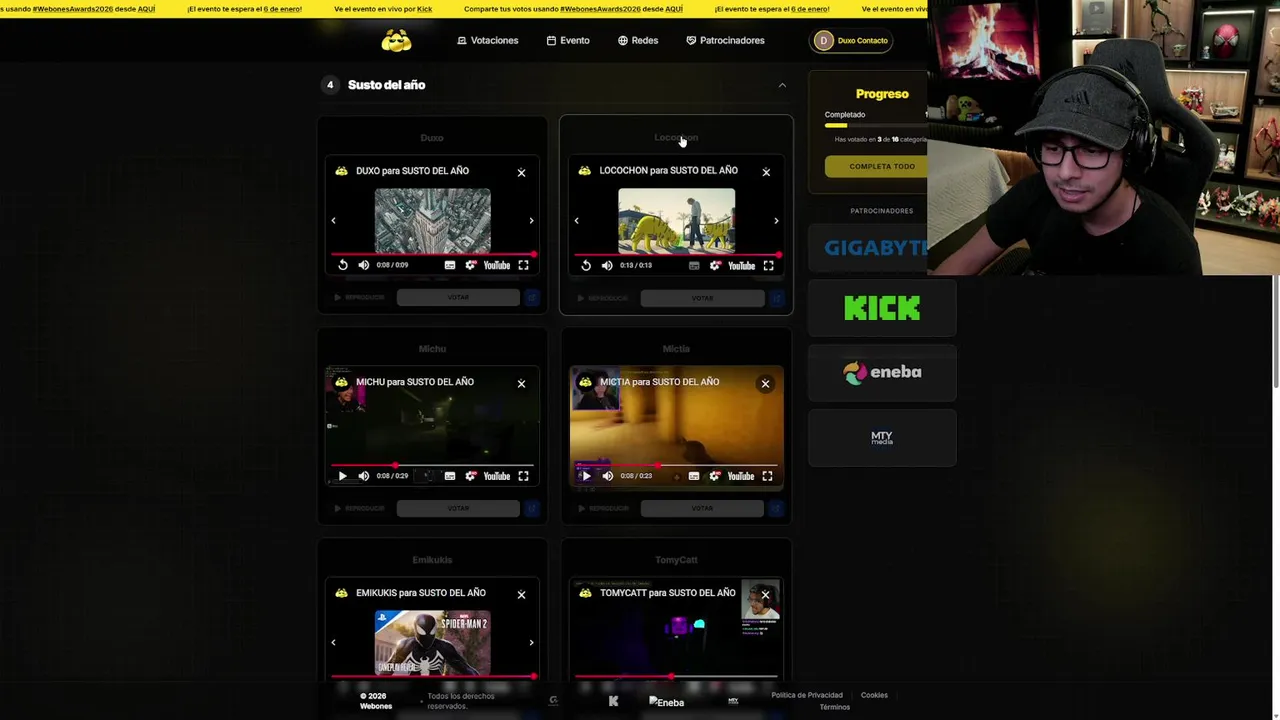This screenshot has width=1280, height=720.
Task: Click the COMPLETA TODO button
Action: coord(877,166)
